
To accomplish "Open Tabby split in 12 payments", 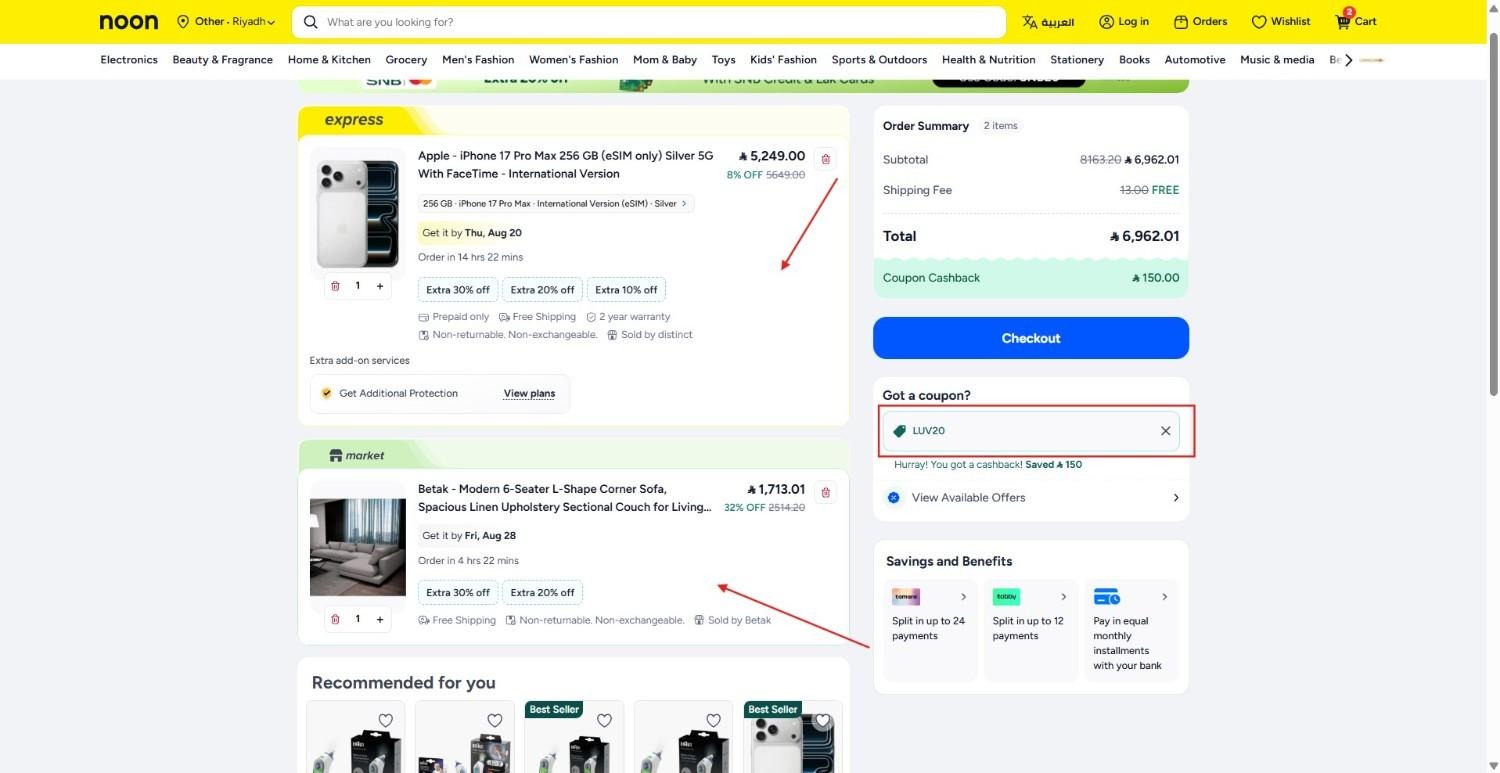I will coord(1031,630).
